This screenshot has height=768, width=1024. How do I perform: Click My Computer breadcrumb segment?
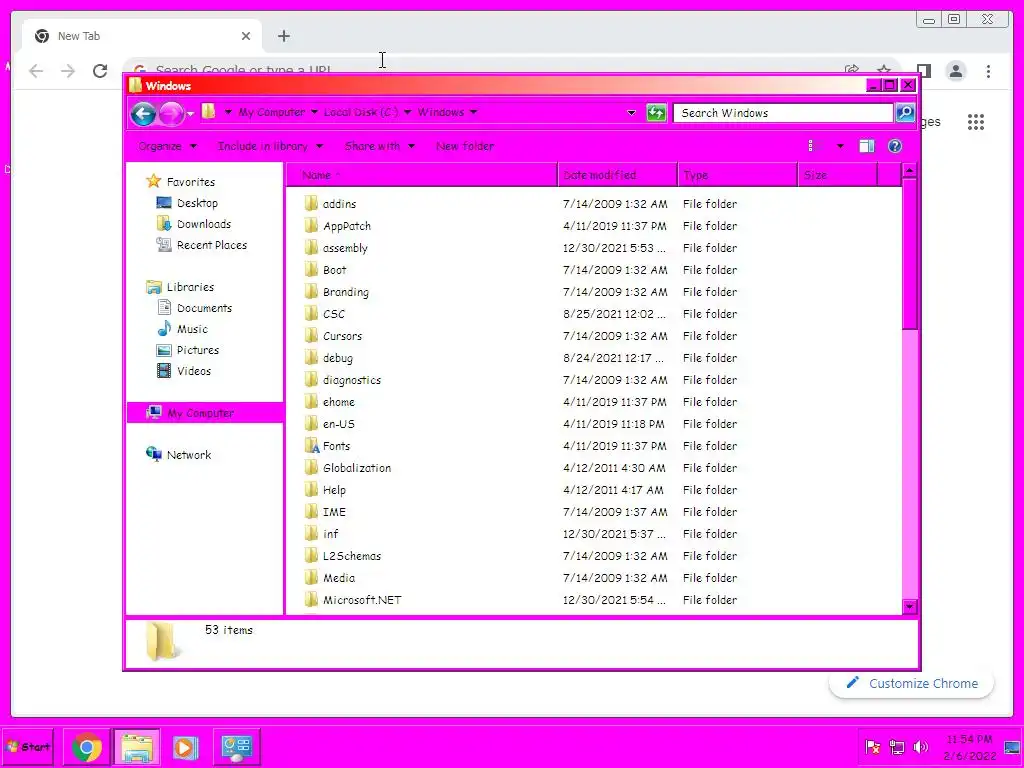tap(272, 112)
